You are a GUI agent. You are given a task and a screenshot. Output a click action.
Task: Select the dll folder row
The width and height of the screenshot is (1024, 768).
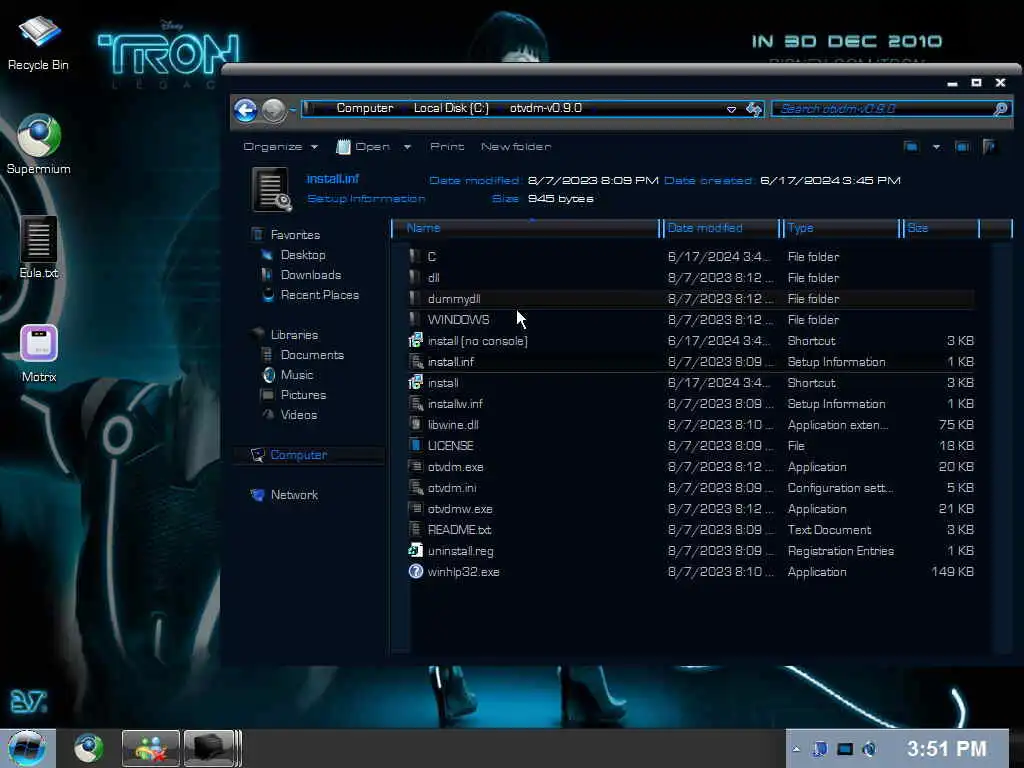tap(690, 278)
